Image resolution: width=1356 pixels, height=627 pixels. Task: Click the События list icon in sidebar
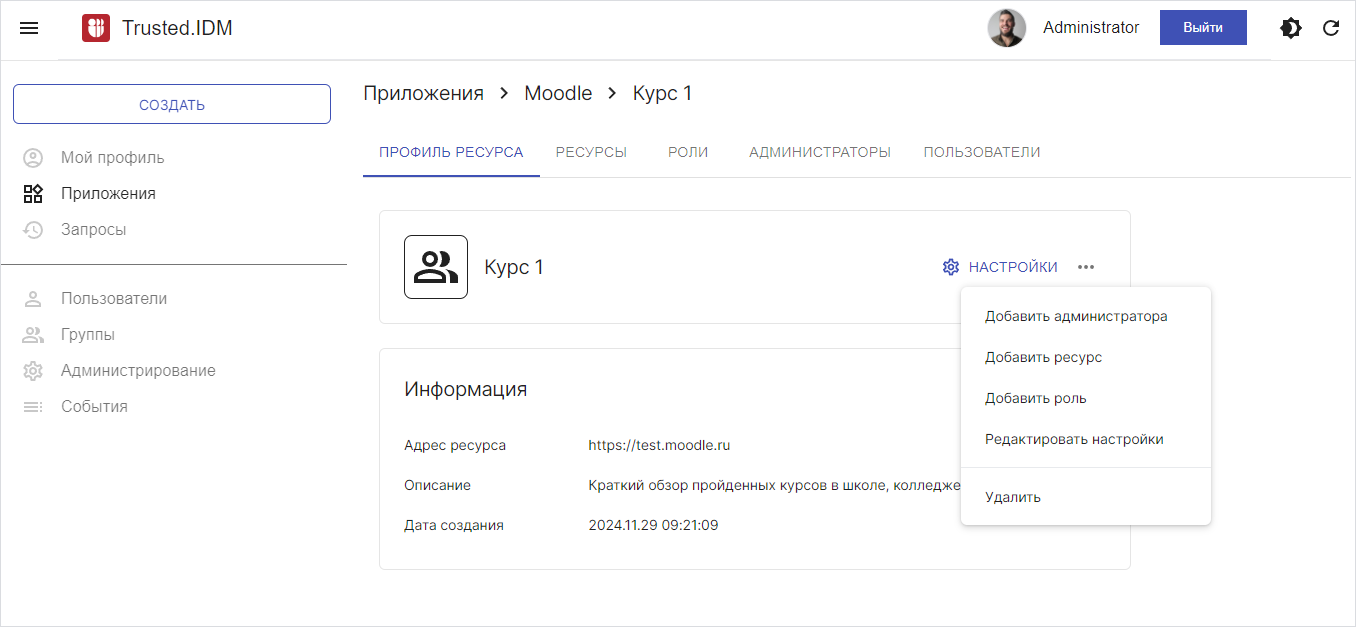pyautogui.click(x=33, y=407)
